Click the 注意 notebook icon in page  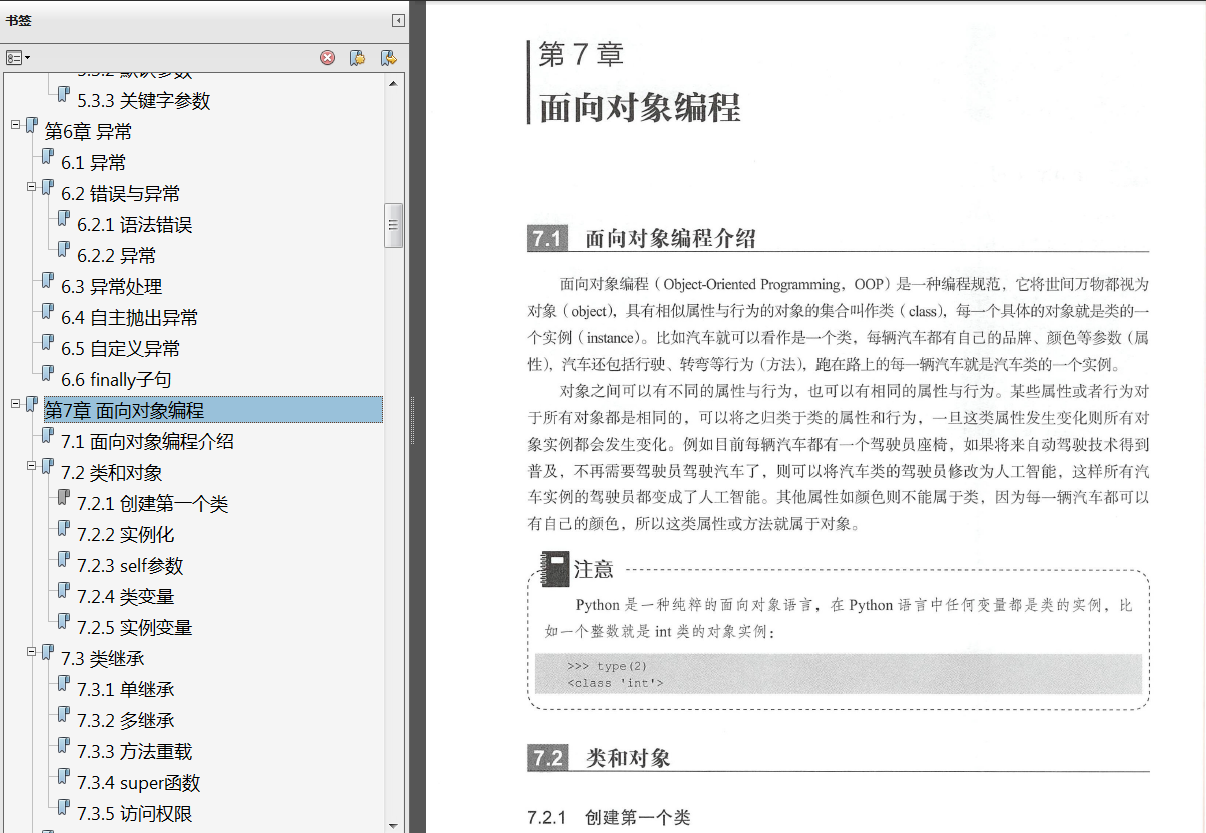(x=555, y=570)
